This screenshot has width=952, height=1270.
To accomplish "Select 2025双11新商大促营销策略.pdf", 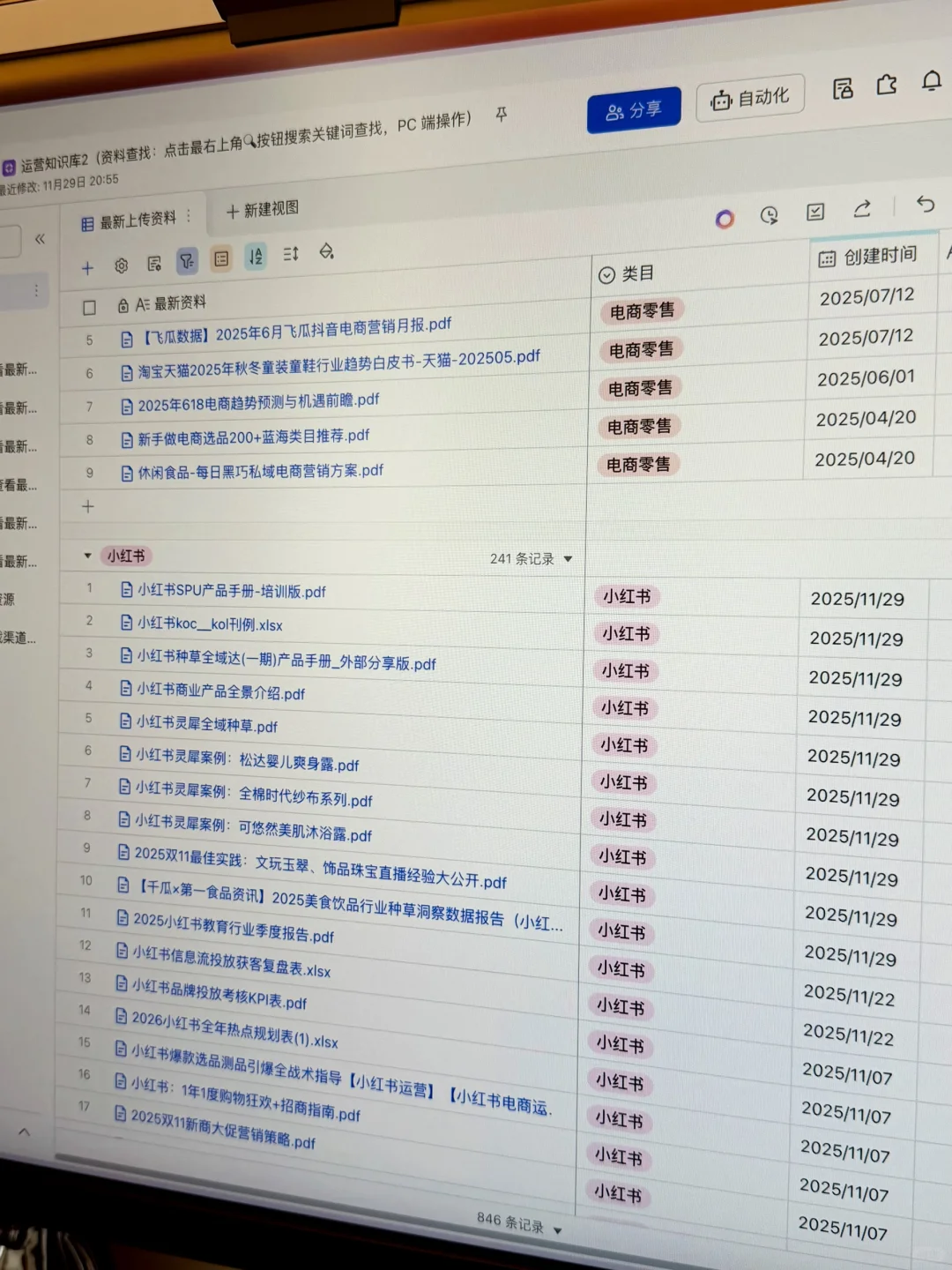I will 222,1128.
